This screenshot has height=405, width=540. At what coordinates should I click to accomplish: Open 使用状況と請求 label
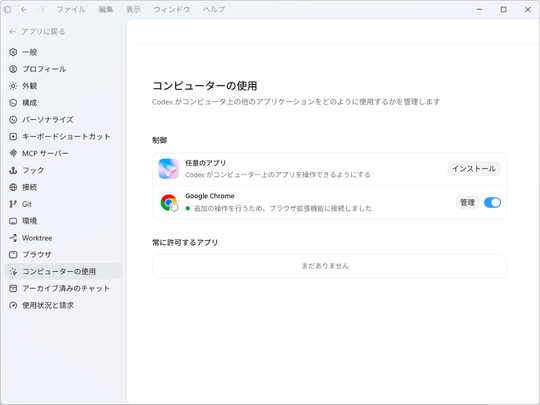pyautogui.click(x=48, y=305)
